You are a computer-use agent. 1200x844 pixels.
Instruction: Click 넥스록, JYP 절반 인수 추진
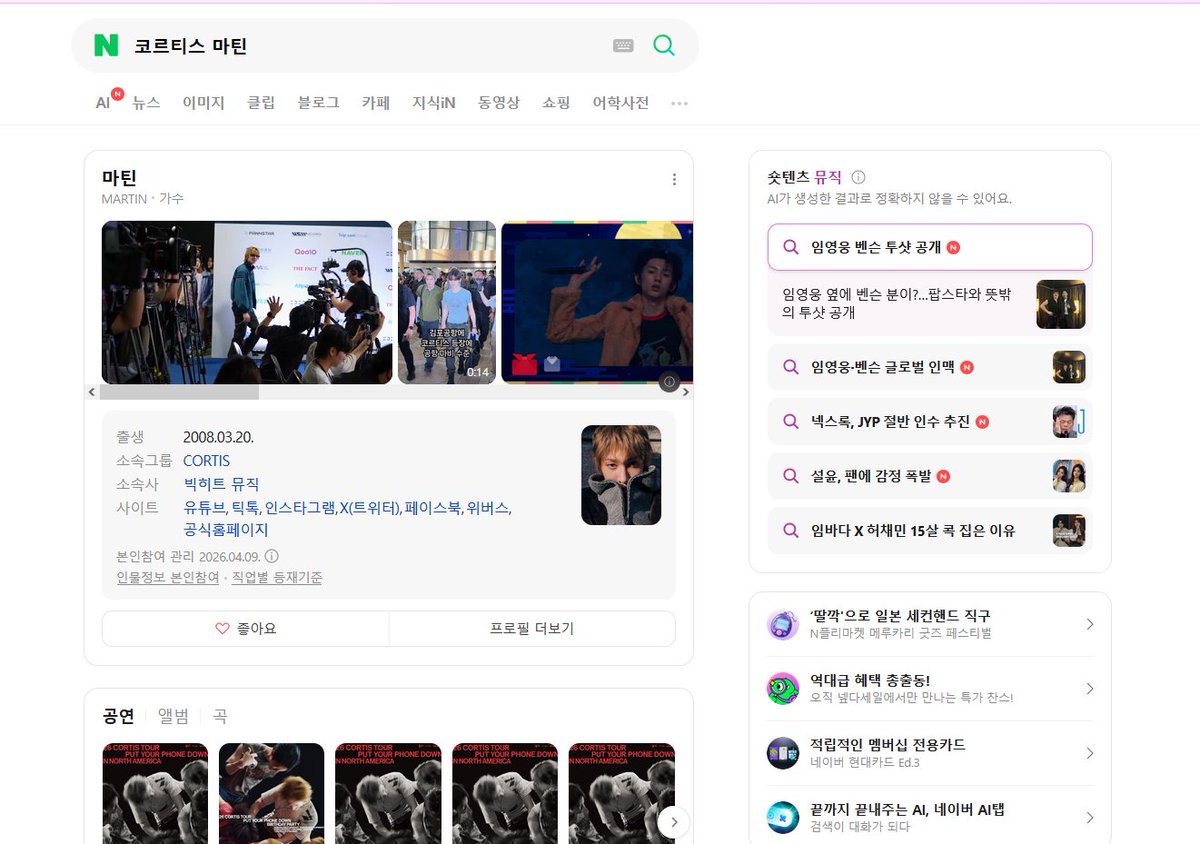click(930, 422)
